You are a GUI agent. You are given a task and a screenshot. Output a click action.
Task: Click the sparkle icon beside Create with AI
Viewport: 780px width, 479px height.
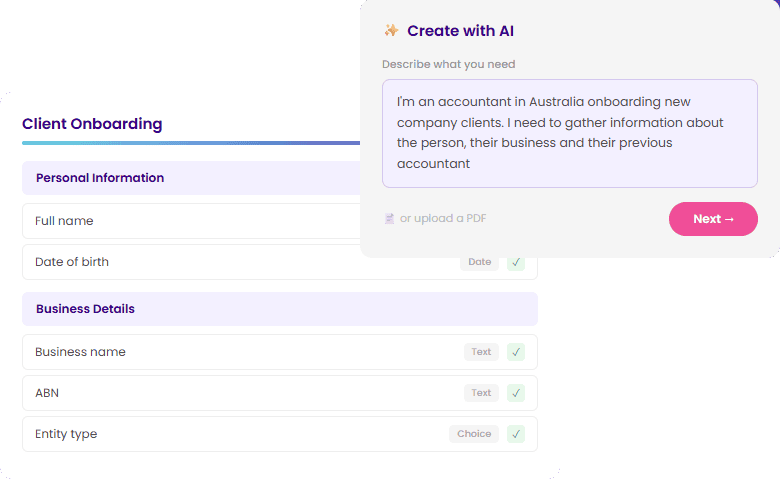(x=391, y=31)
